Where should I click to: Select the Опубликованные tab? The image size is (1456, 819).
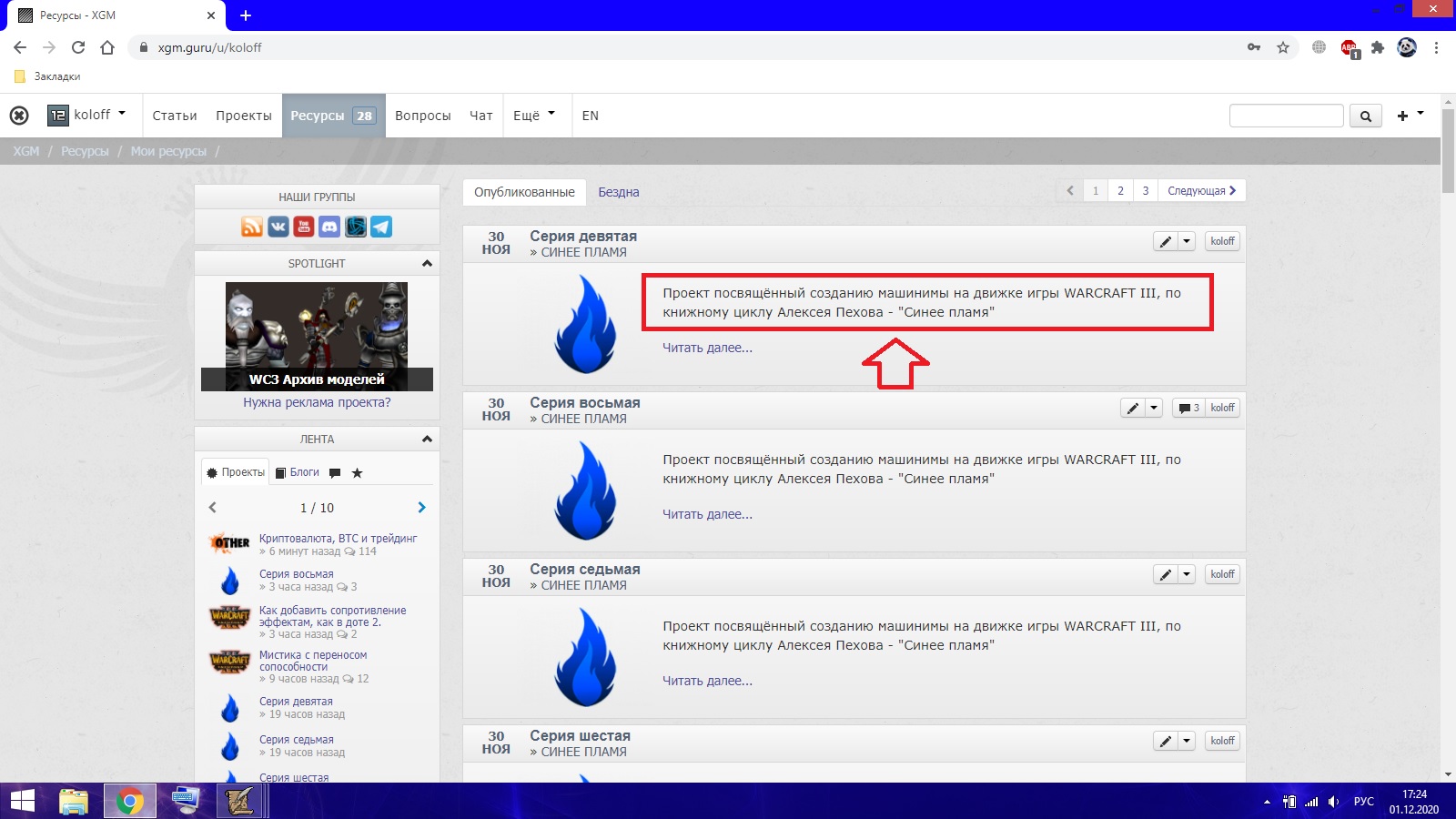(x=524, y=192)
